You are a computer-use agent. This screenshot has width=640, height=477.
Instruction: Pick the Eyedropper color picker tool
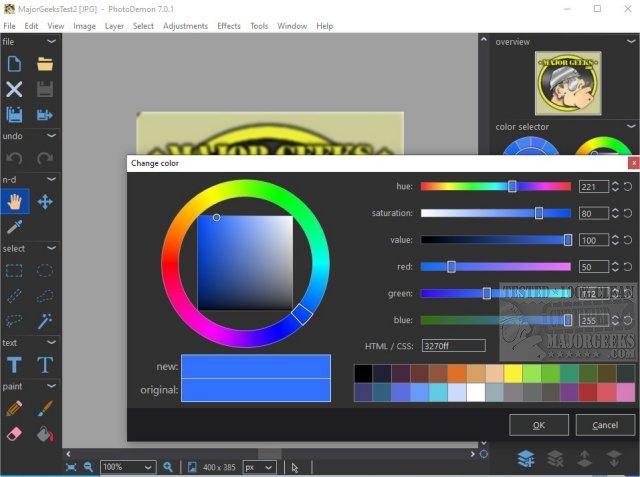(15, 227)
